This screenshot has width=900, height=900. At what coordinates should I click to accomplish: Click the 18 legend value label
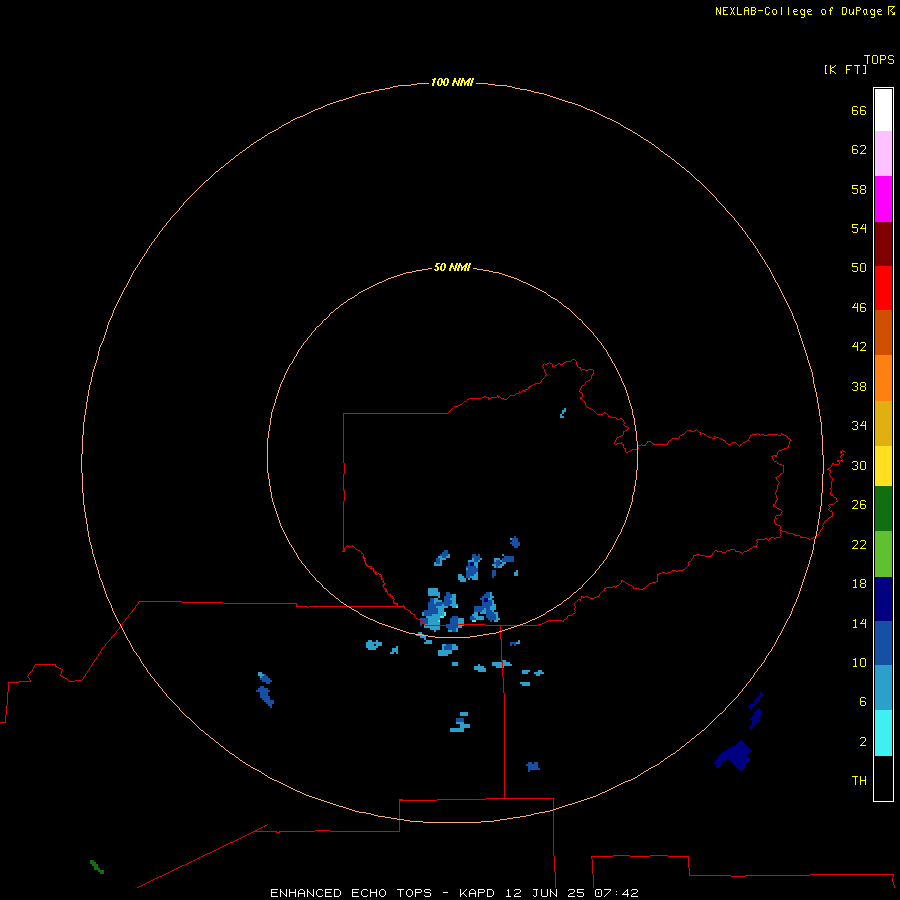coord(859,584)
